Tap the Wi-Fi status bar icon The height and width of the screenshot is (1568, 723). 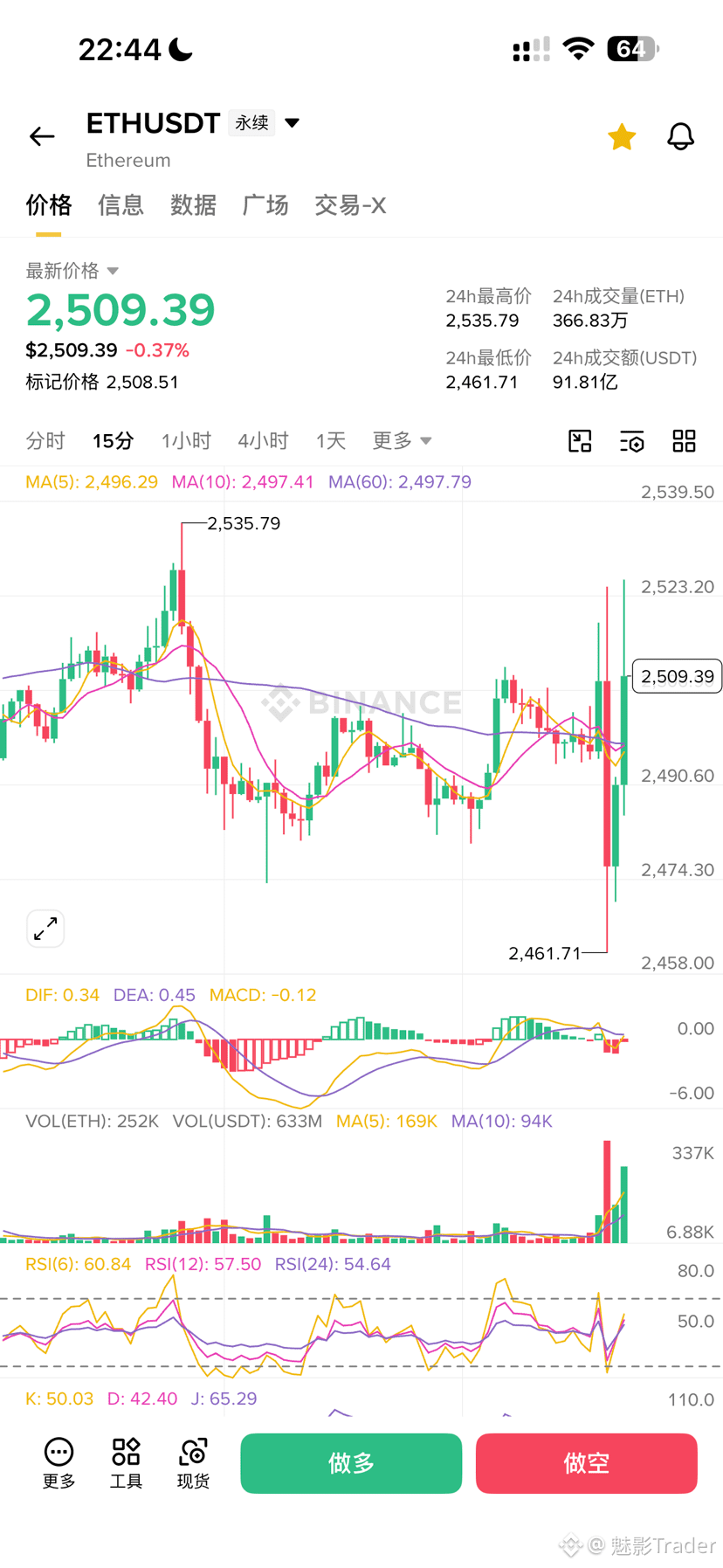578,49
